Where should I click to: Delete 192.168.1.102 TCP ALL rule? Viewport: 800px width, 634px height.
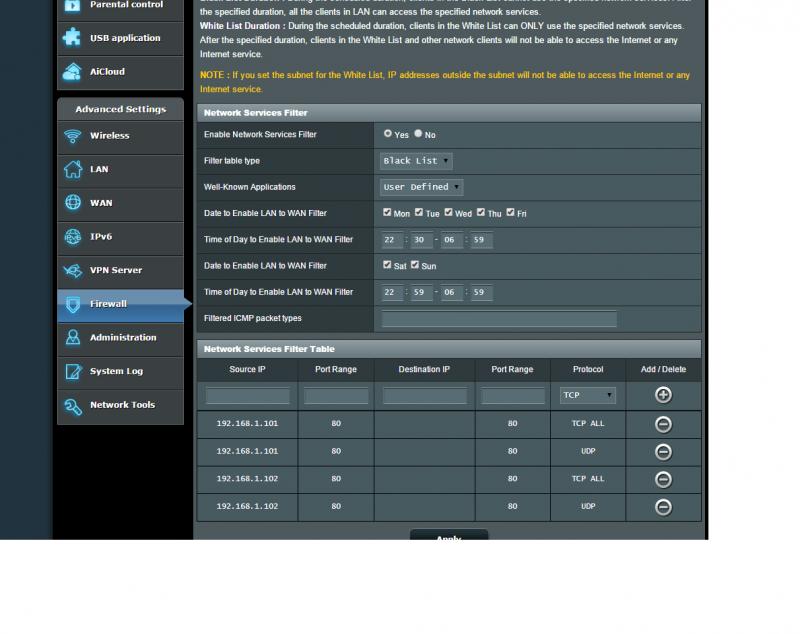[663, 479]
